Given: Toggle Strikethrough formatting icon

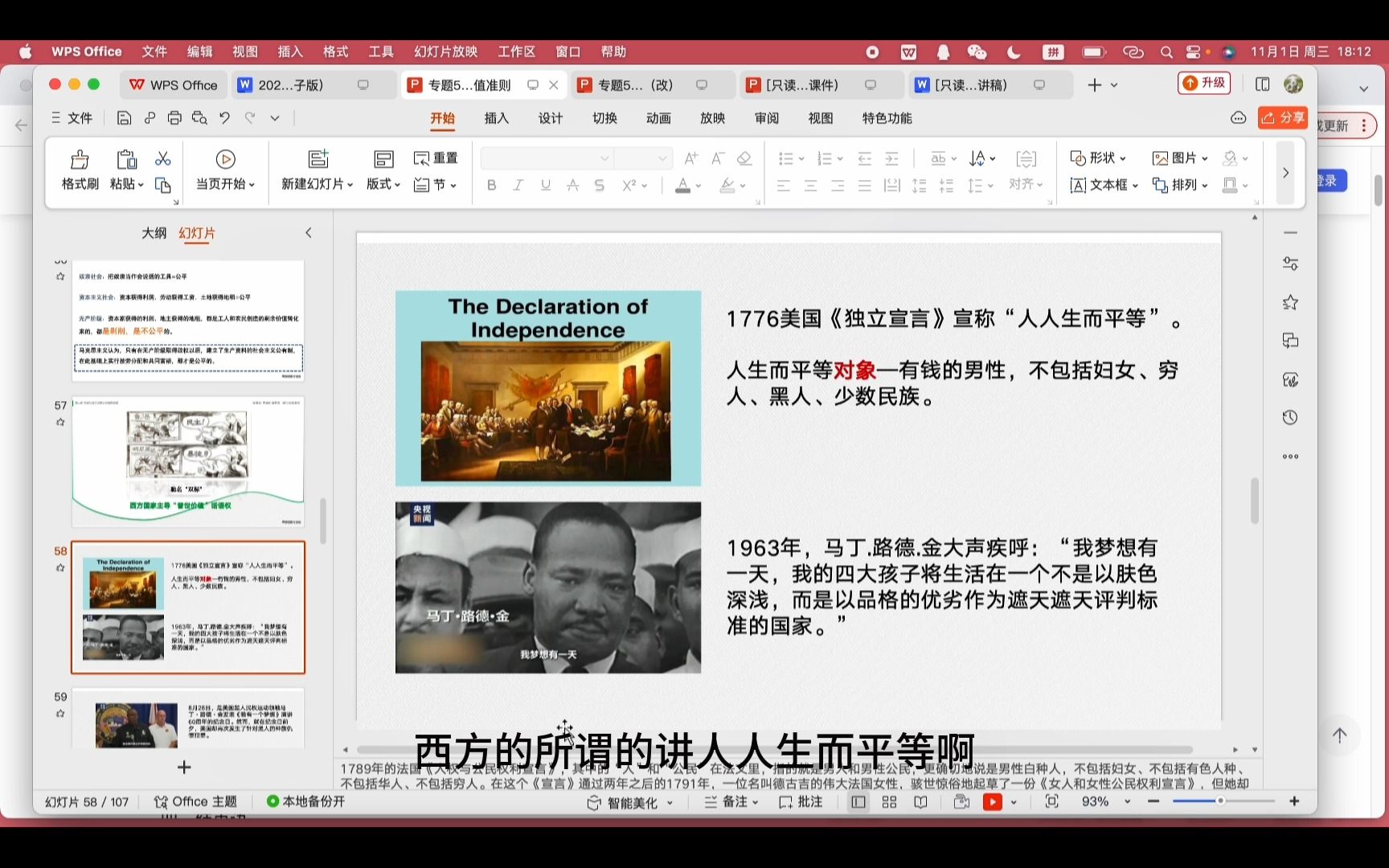Looking at the screenshot, I should [572, 186].
